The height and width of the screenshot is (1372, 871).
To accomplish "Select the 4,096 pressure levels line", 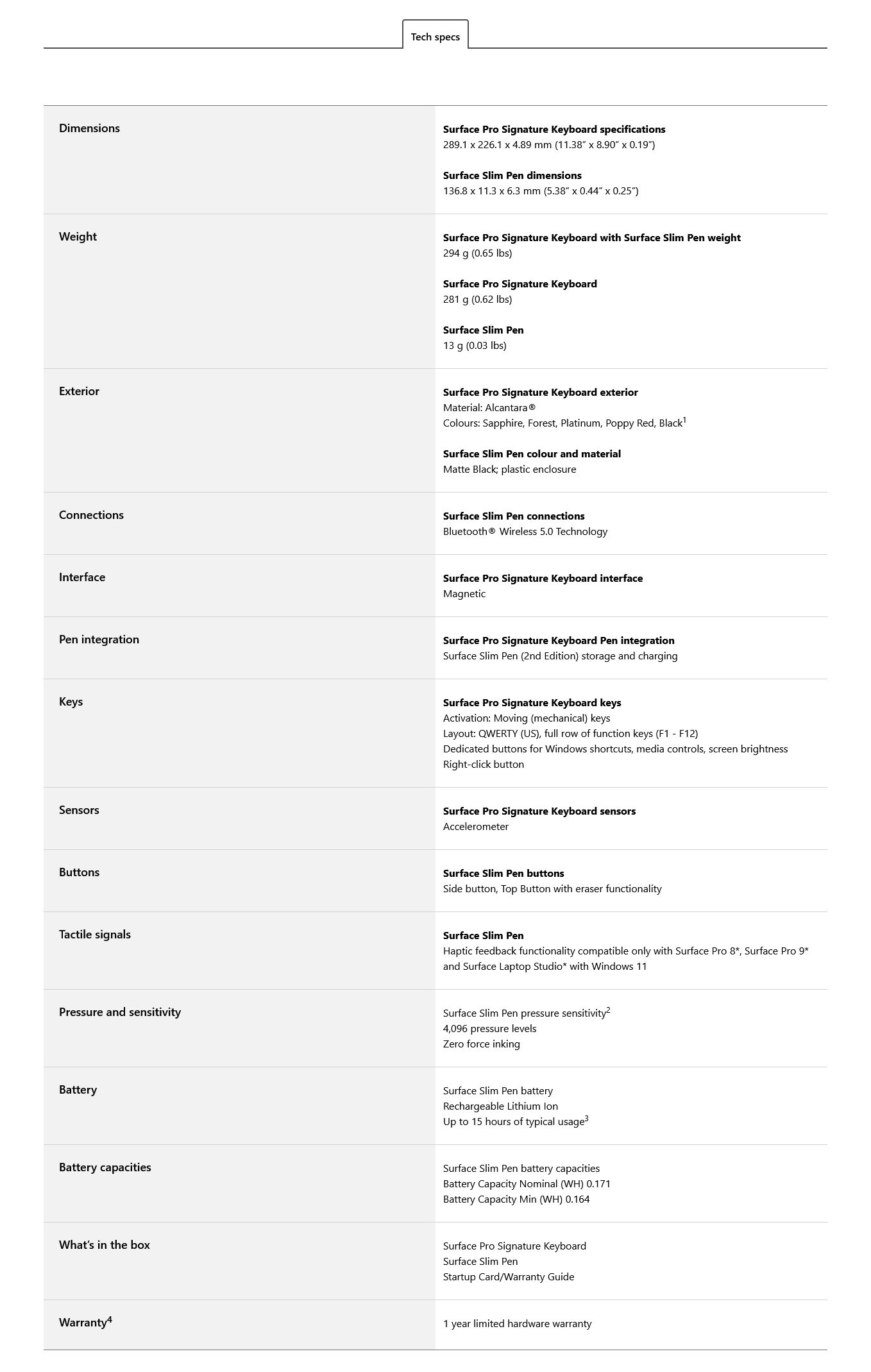I will click(490, 1029).
